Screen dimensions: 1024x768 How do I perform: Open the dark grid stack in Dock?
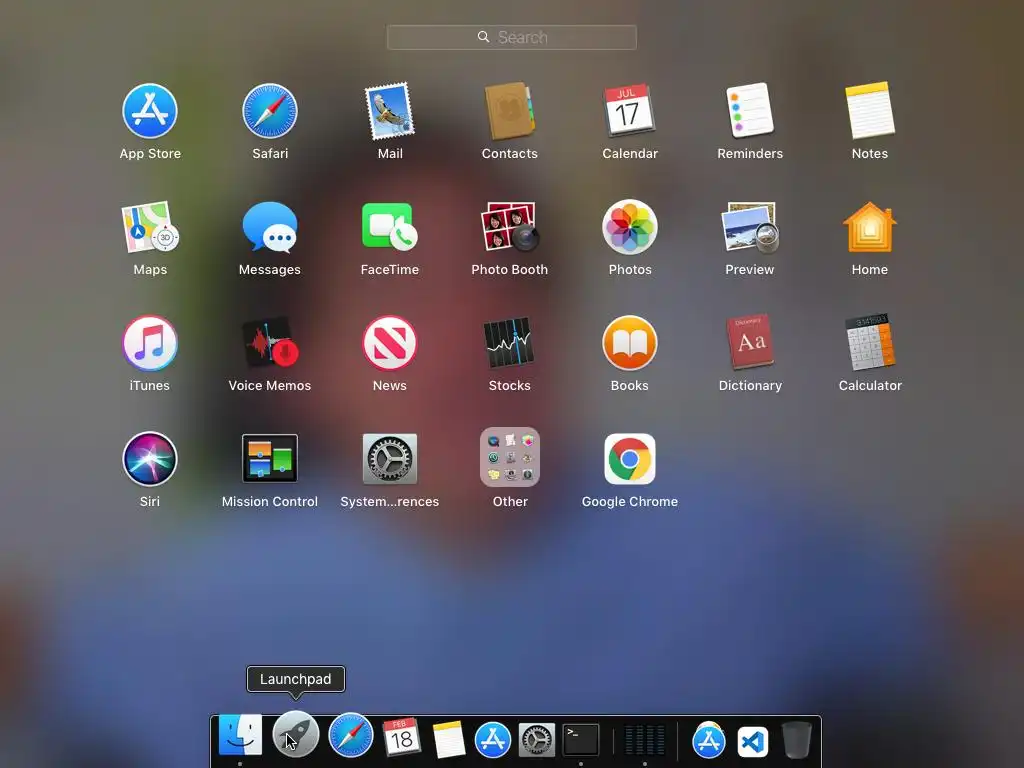coord(645,740)
